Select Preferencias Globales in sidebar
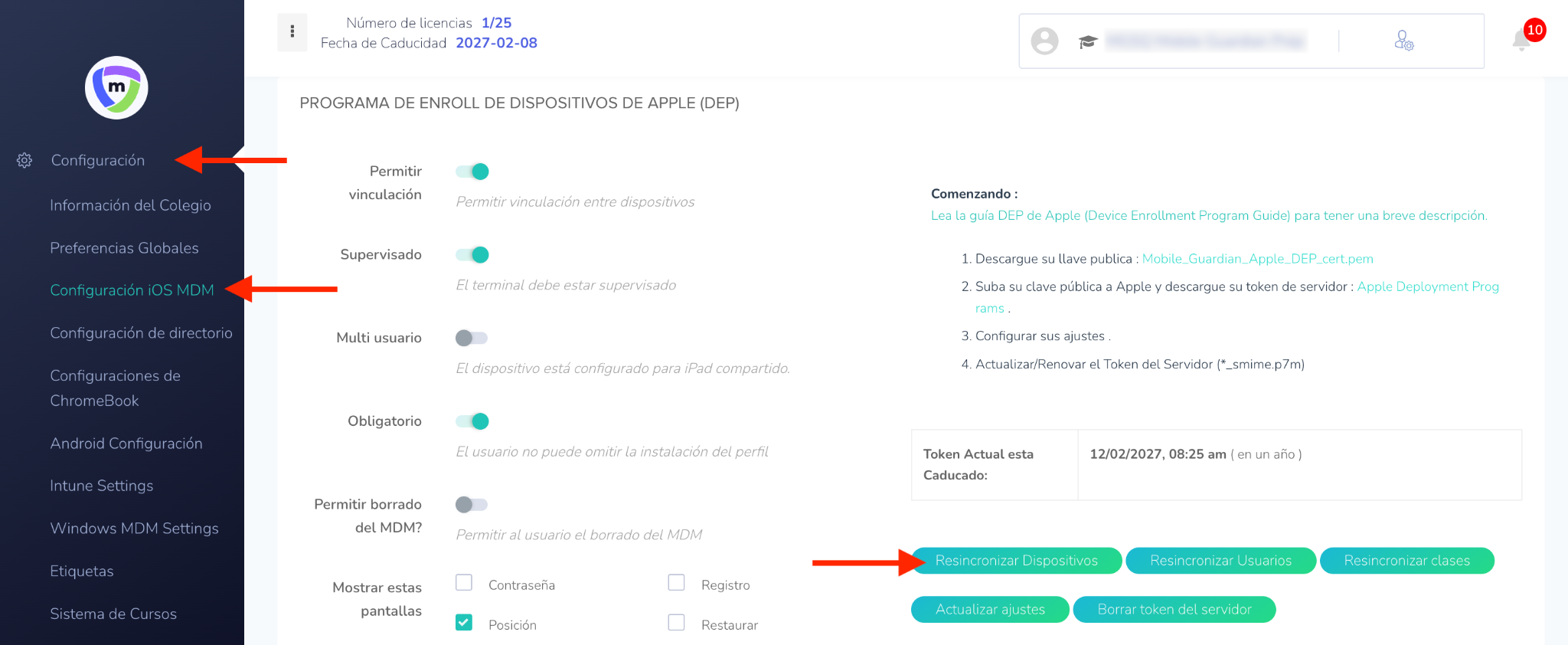Viewport: 1568px width, 645px height. tap(124, 248)
